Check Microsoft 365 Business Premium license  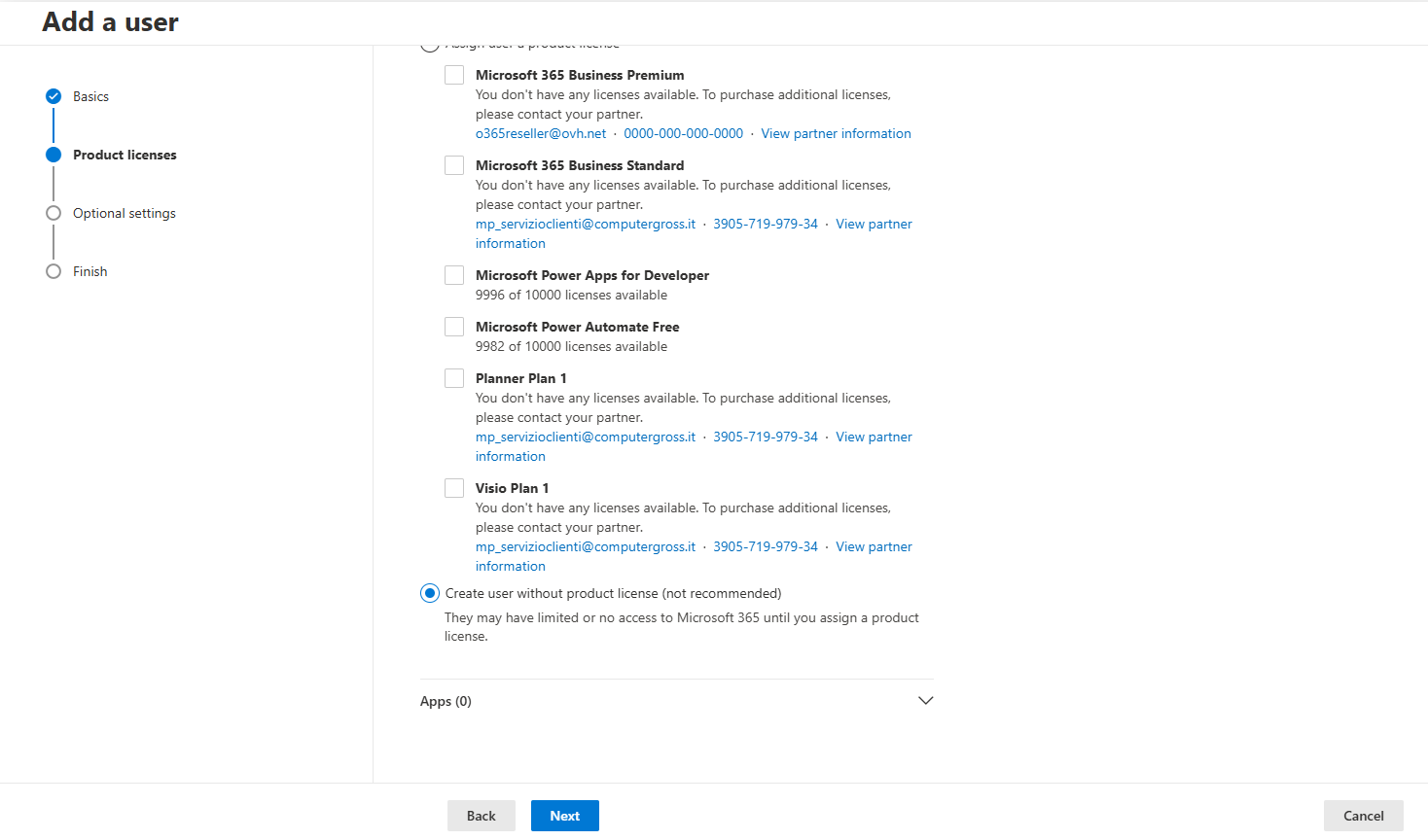[454, 75]
